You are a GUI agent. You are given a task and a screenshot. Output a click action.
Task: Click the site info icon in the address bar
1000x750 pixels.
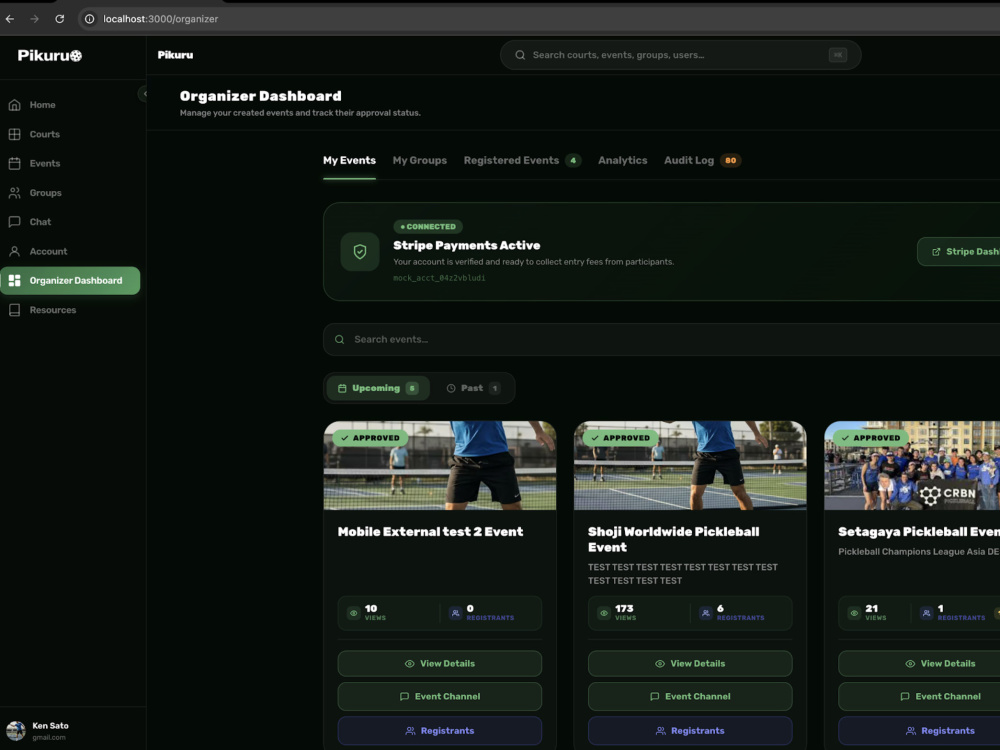(x=90, y=19)
